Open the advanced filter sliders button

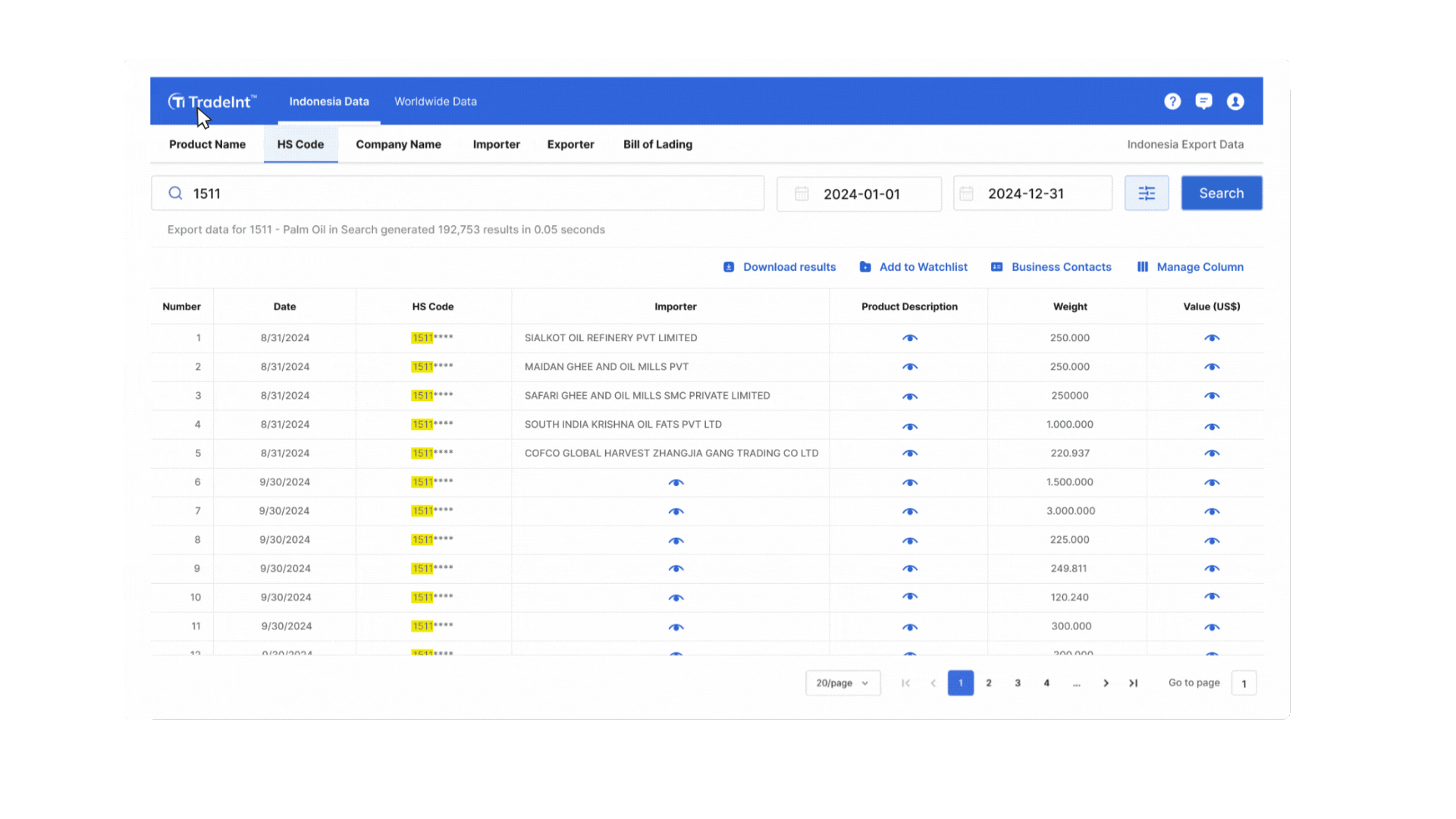point(1147,193)
